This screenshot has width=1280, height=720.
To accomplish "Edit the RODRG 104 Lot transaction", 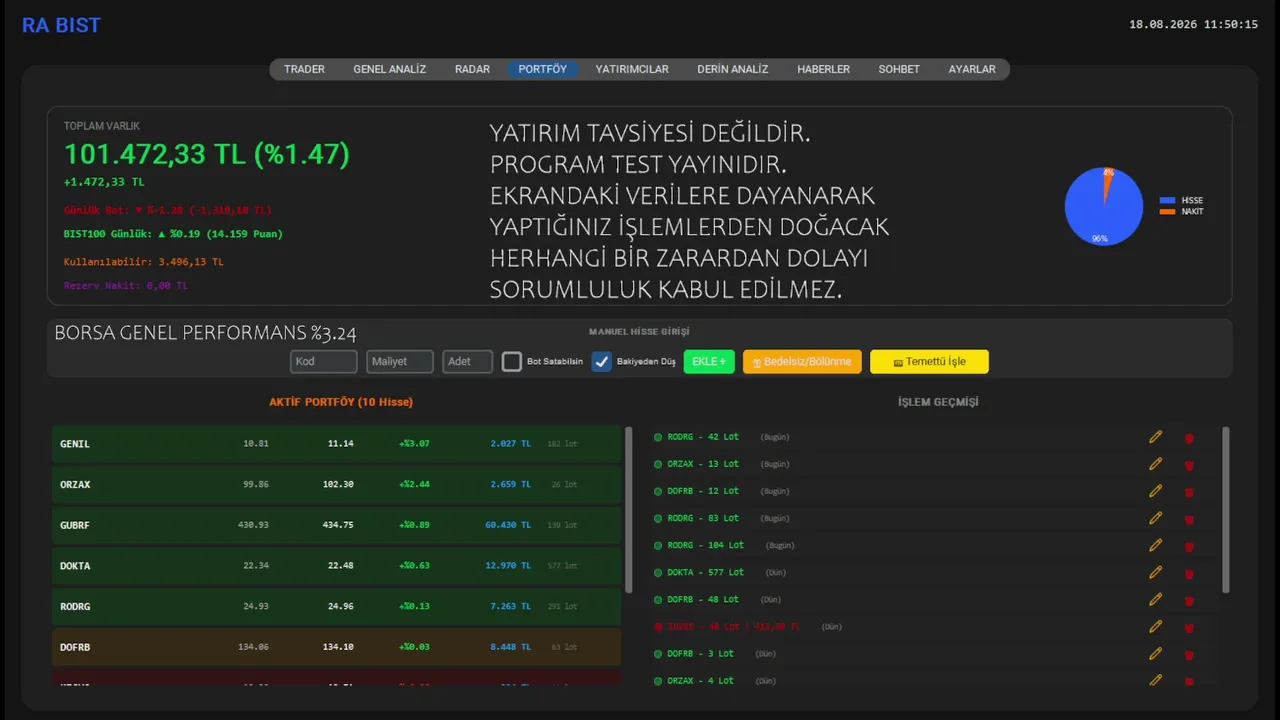I will click(x=1155, y=545).
